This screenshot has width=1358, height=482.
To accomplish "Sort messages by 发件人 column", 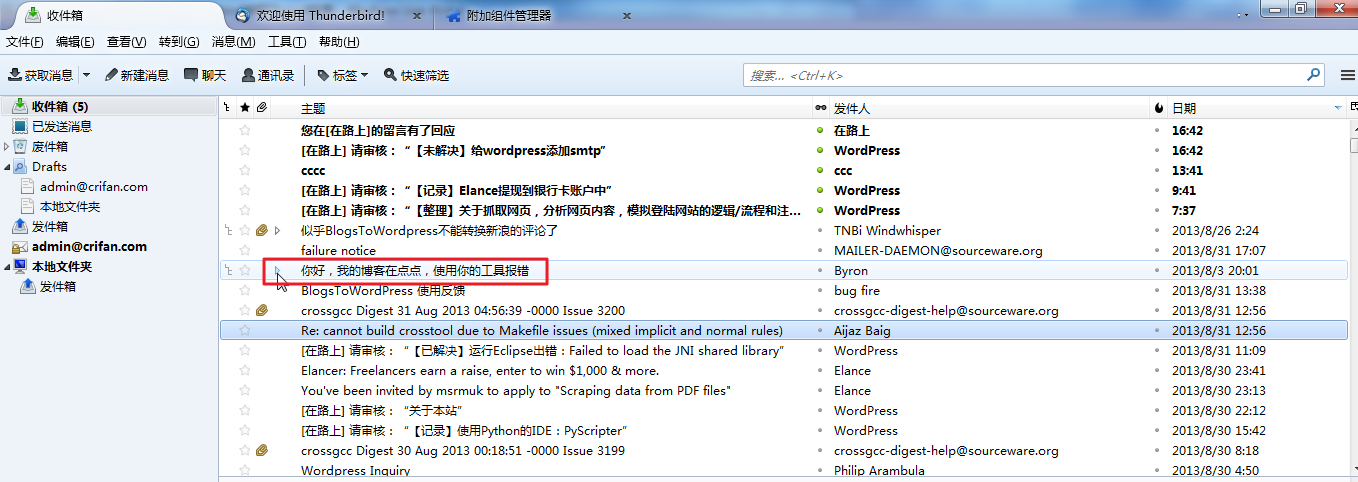I will (x=990, y=108).
